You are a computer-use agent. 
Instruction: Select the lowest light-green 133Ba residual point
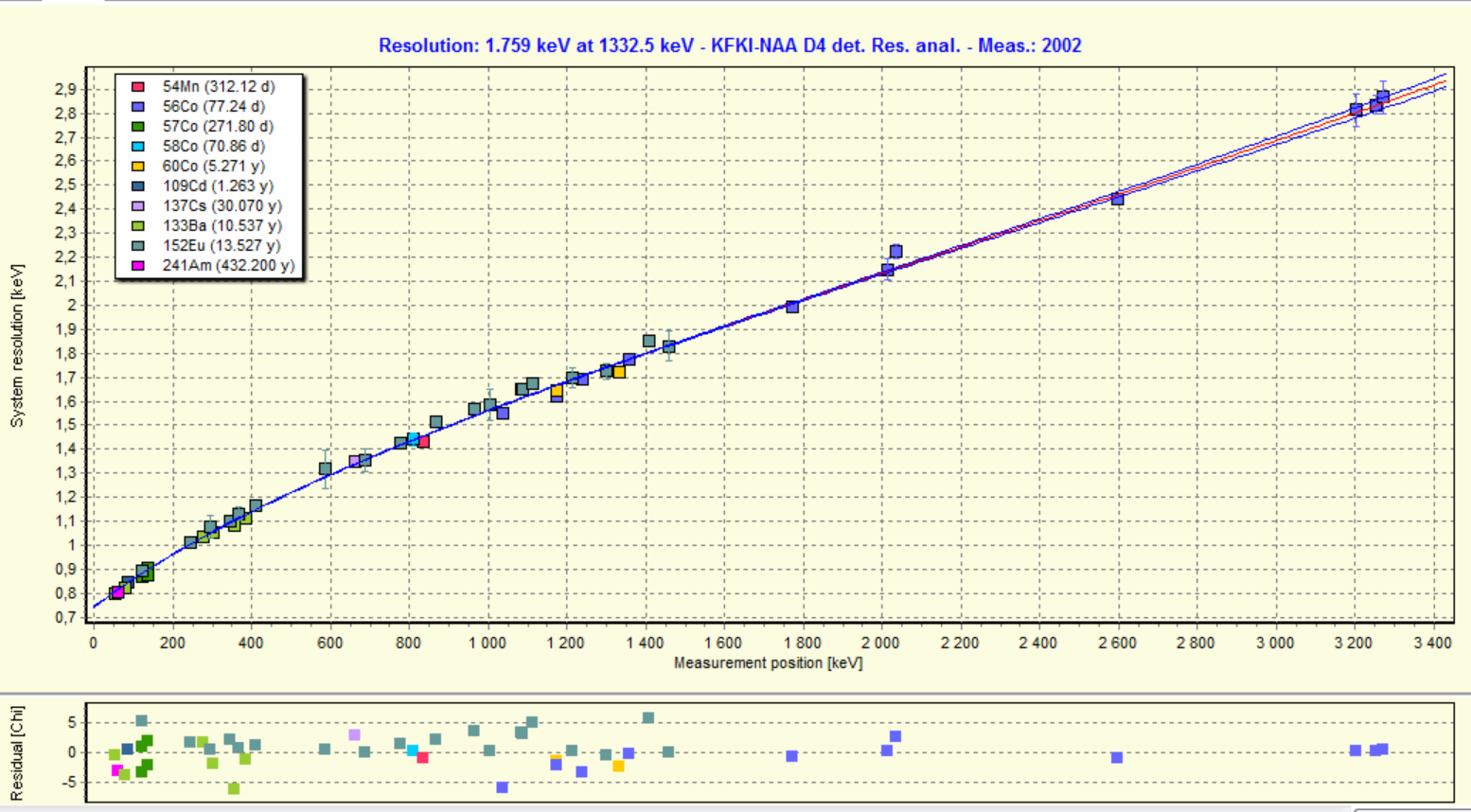click(x=234, y=788)
